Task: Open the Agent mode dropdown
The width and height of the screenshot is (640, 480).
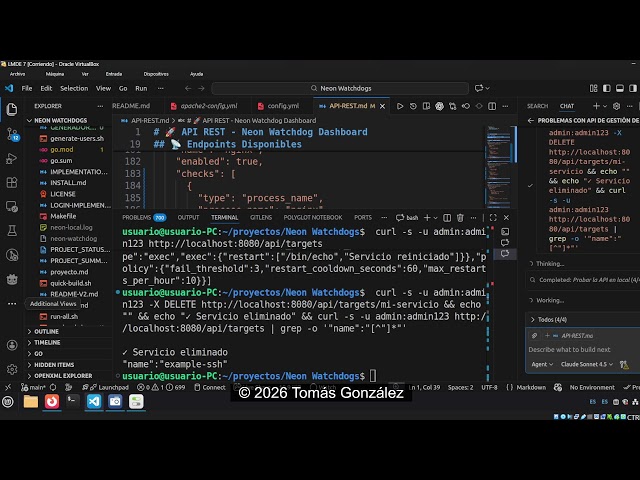Action: (542, 364)
